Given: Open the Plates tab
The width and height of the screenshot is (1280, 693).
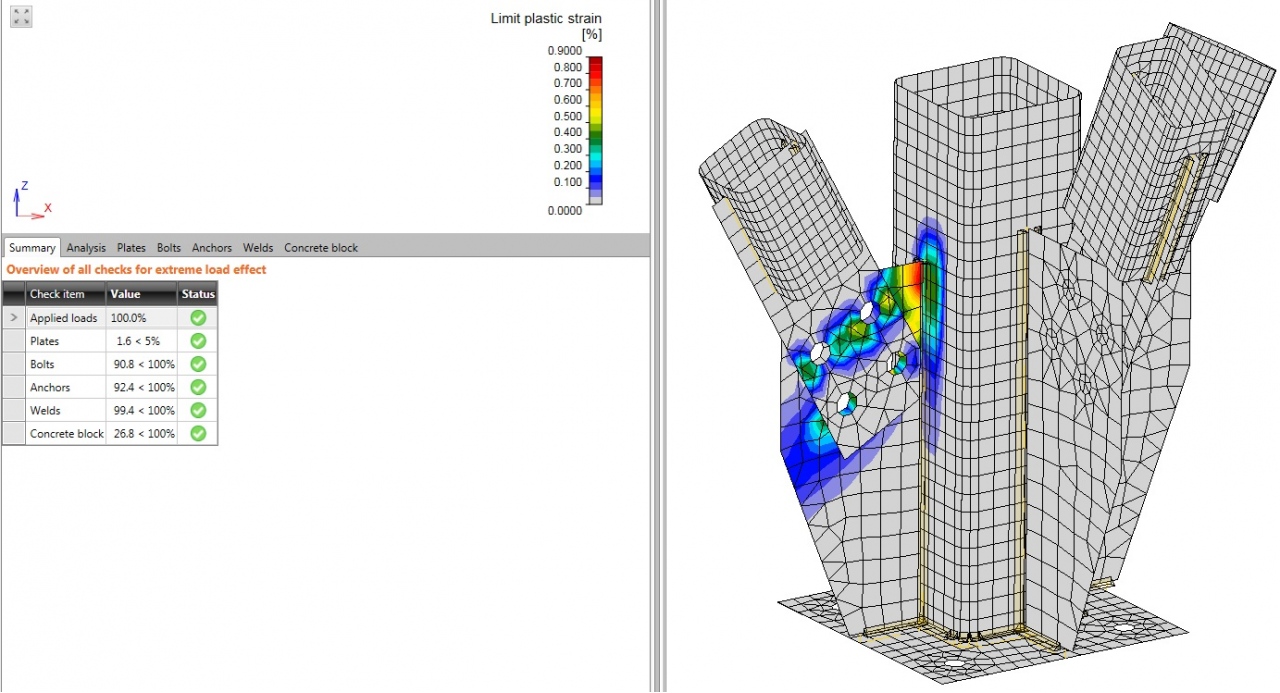Looking at the screenshot, I should [131, 248].
